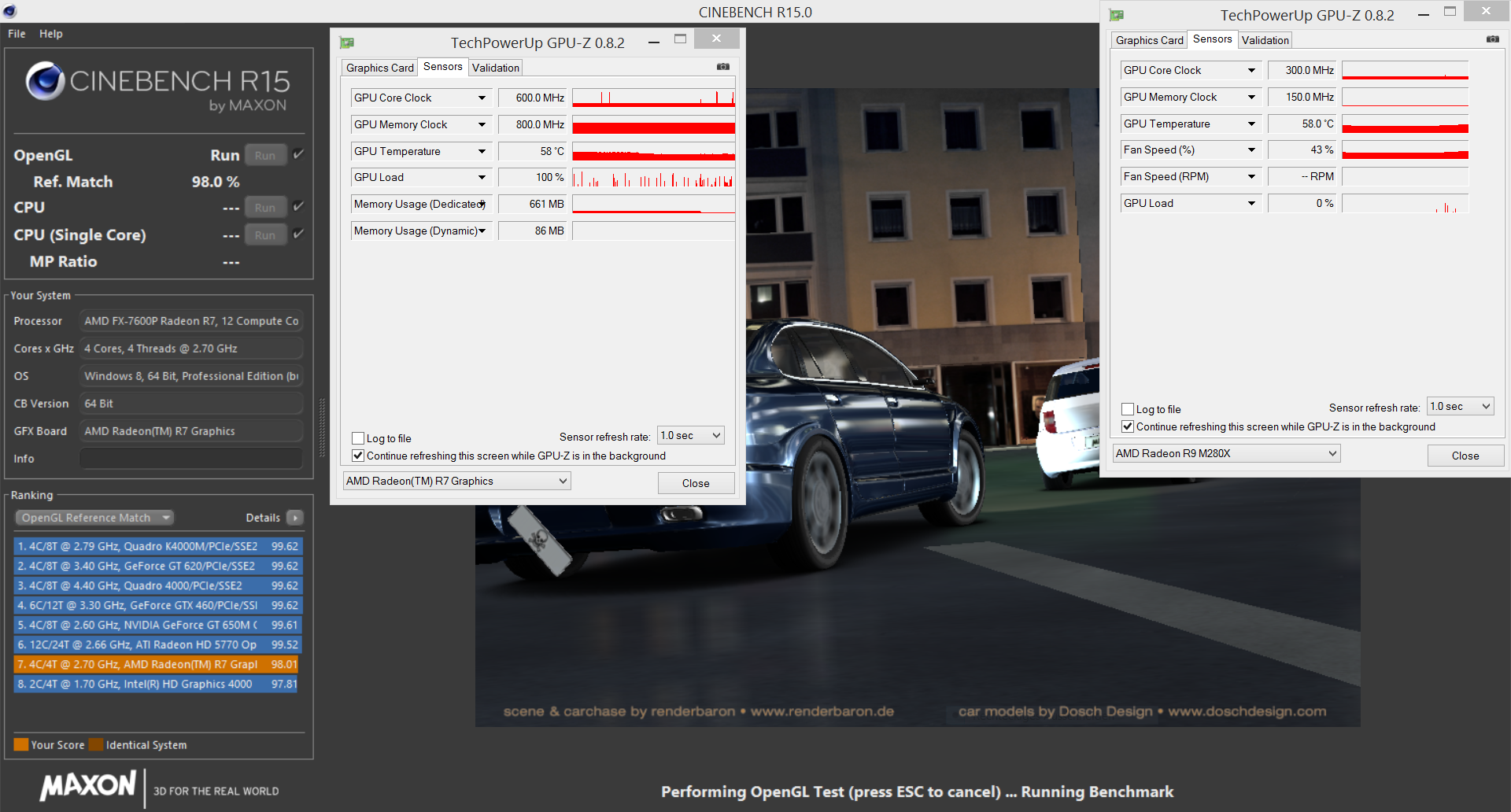This screenshot has height=812, width=1511.
Task: Click the Run button for OpenGL test
Action: 265,155
